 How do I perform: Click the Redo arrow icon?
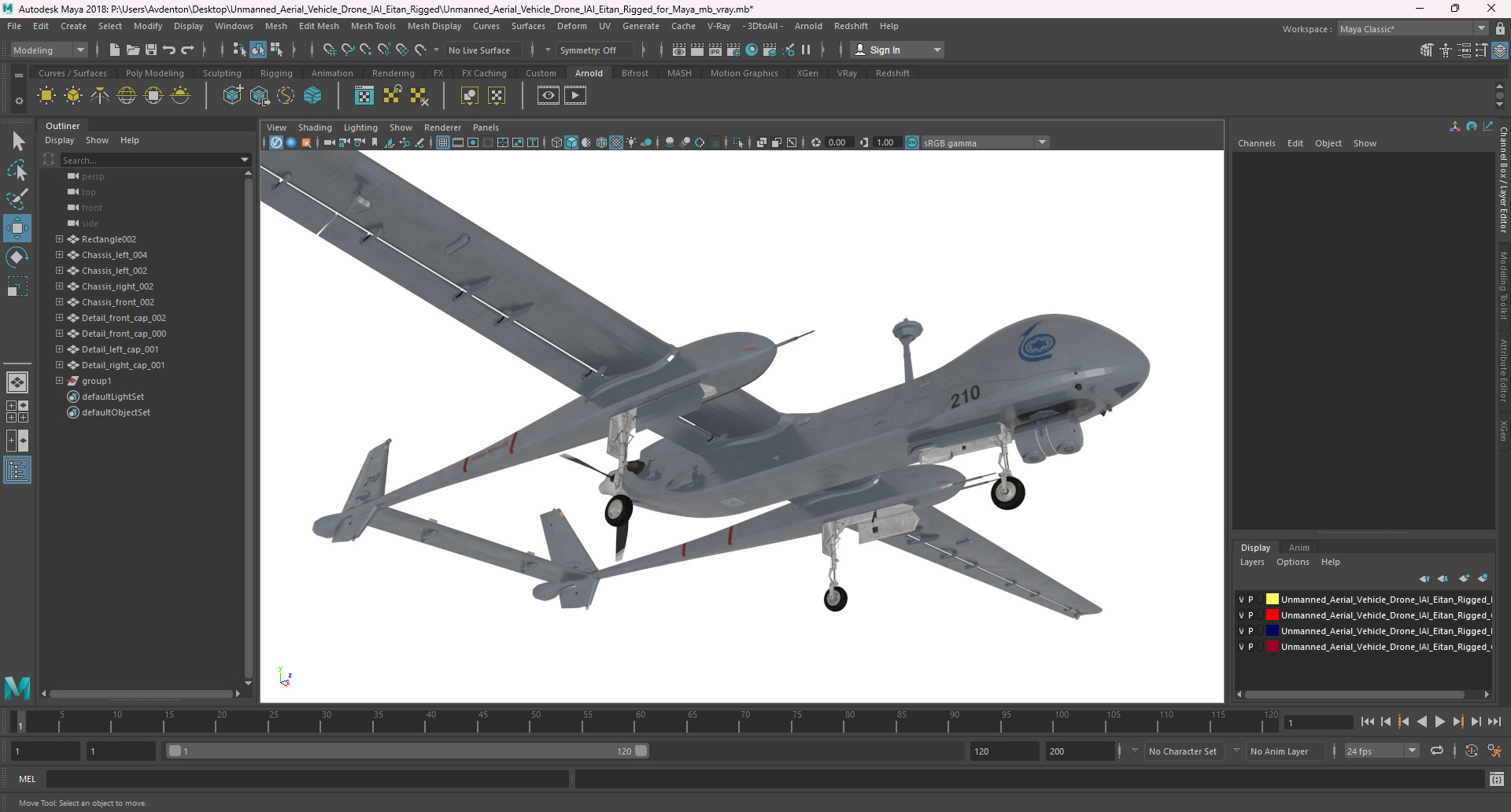click(x=187, y=50)
